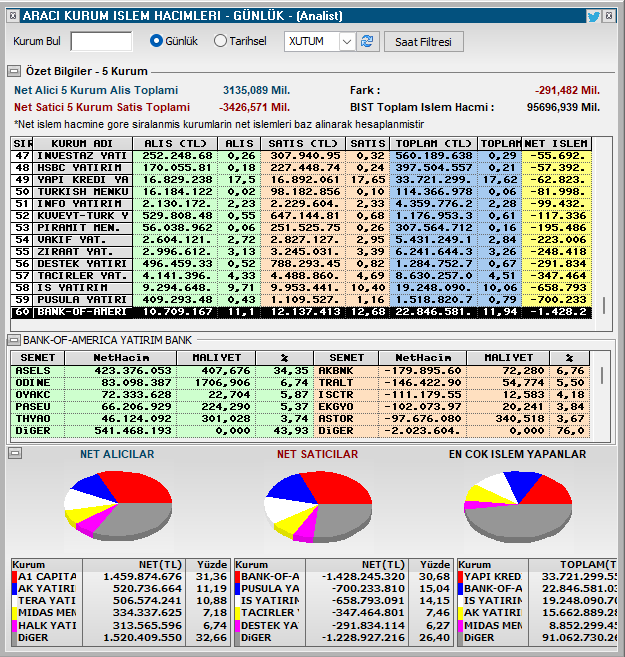Click the blue PUSULA YA color swatch
The width and height of the screenshot is (625, 657).
pos(238,589)
